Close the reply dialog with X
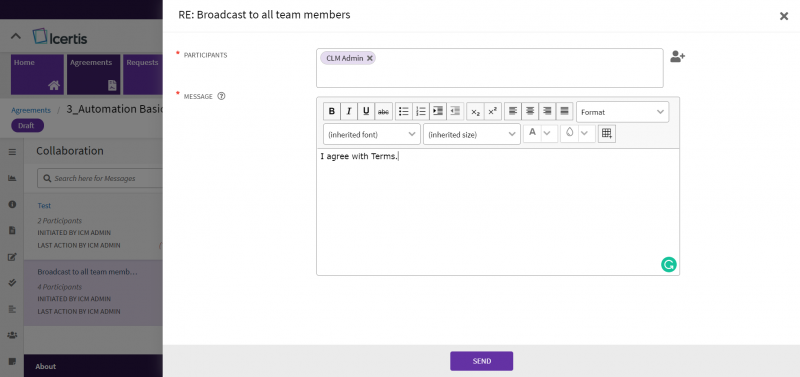The height and width of the screenshot is (377, 800). 784,16
